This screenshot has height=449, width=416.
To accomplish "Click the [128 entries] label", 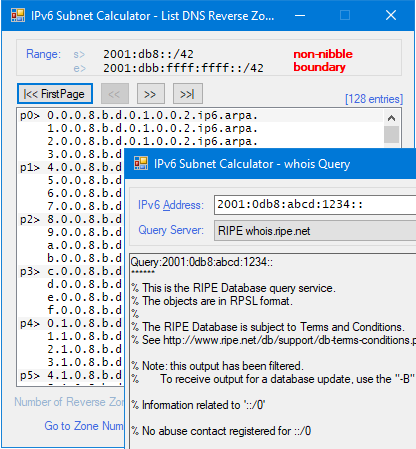I will [x=374, y=99].
